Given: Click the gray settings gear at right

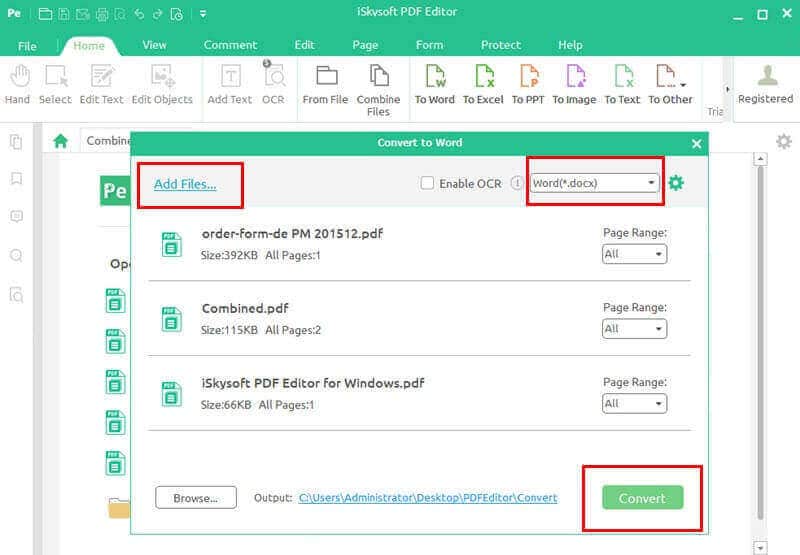Looking at the screenshot, I should coord(784,141).
